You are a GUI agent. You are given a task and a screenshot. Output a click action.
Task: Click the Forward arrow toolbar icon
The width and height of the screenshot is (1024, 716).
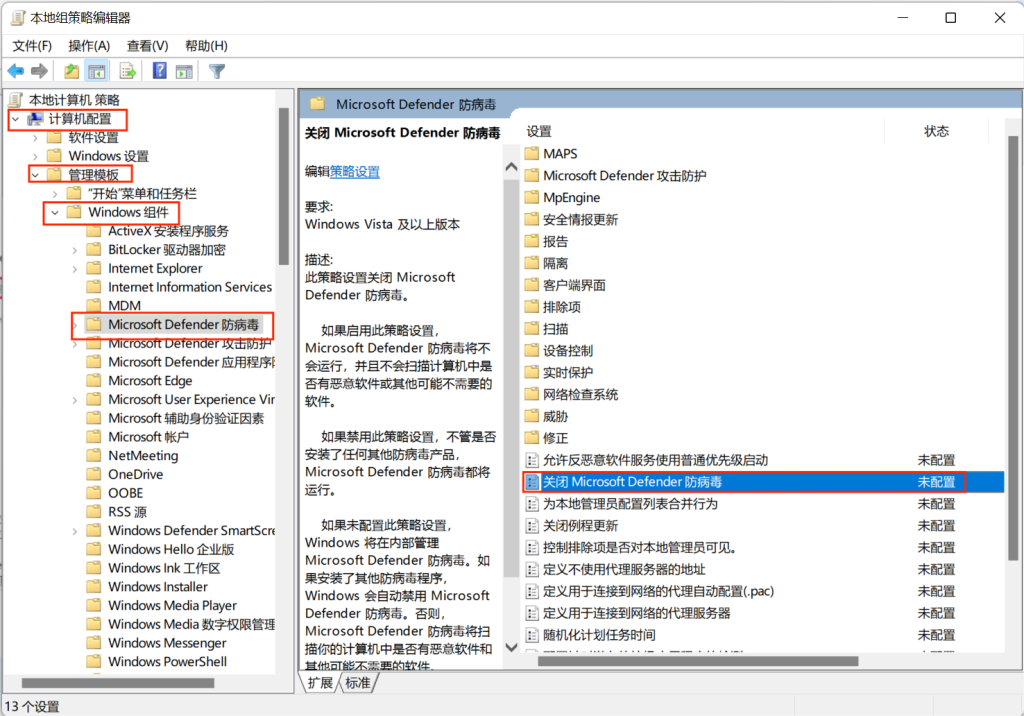pos(40,71)
